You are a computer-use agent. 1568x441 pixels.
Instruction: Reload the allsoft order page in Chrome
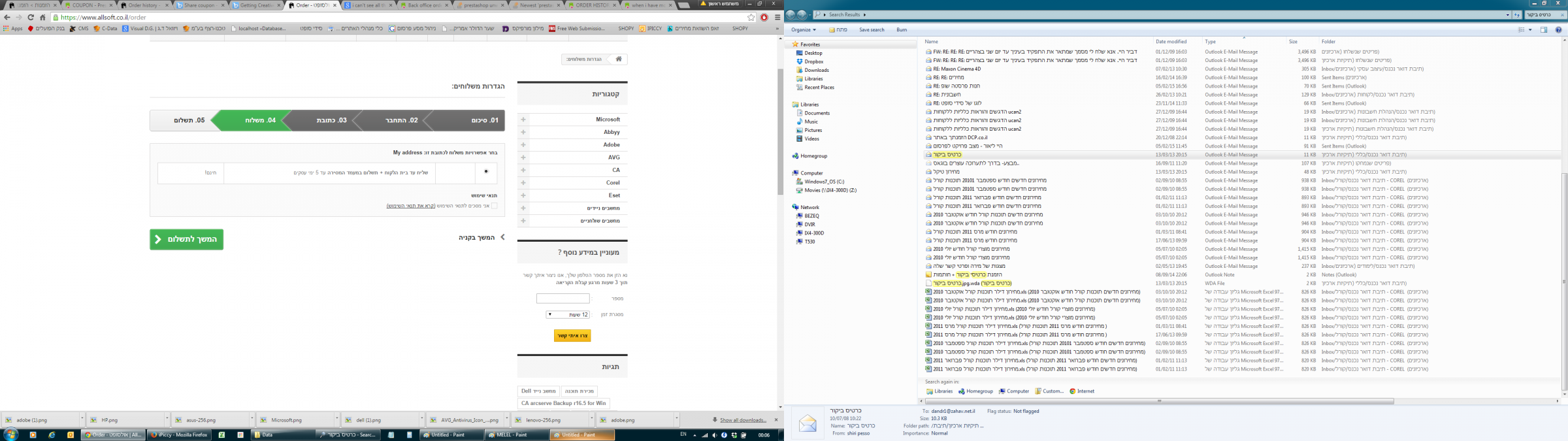(x=31, y=18)
